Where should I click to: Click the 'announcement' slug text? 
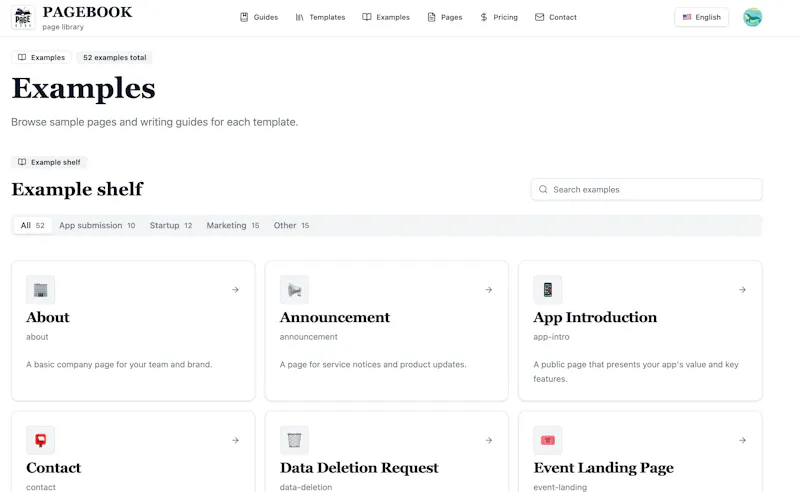(309, 337)
